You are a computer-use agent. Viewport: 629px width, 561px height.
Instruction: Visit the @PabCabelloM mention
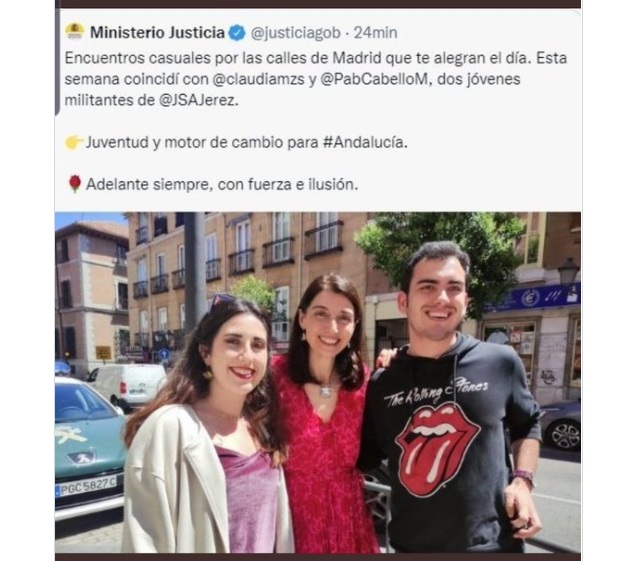point(375,79)
